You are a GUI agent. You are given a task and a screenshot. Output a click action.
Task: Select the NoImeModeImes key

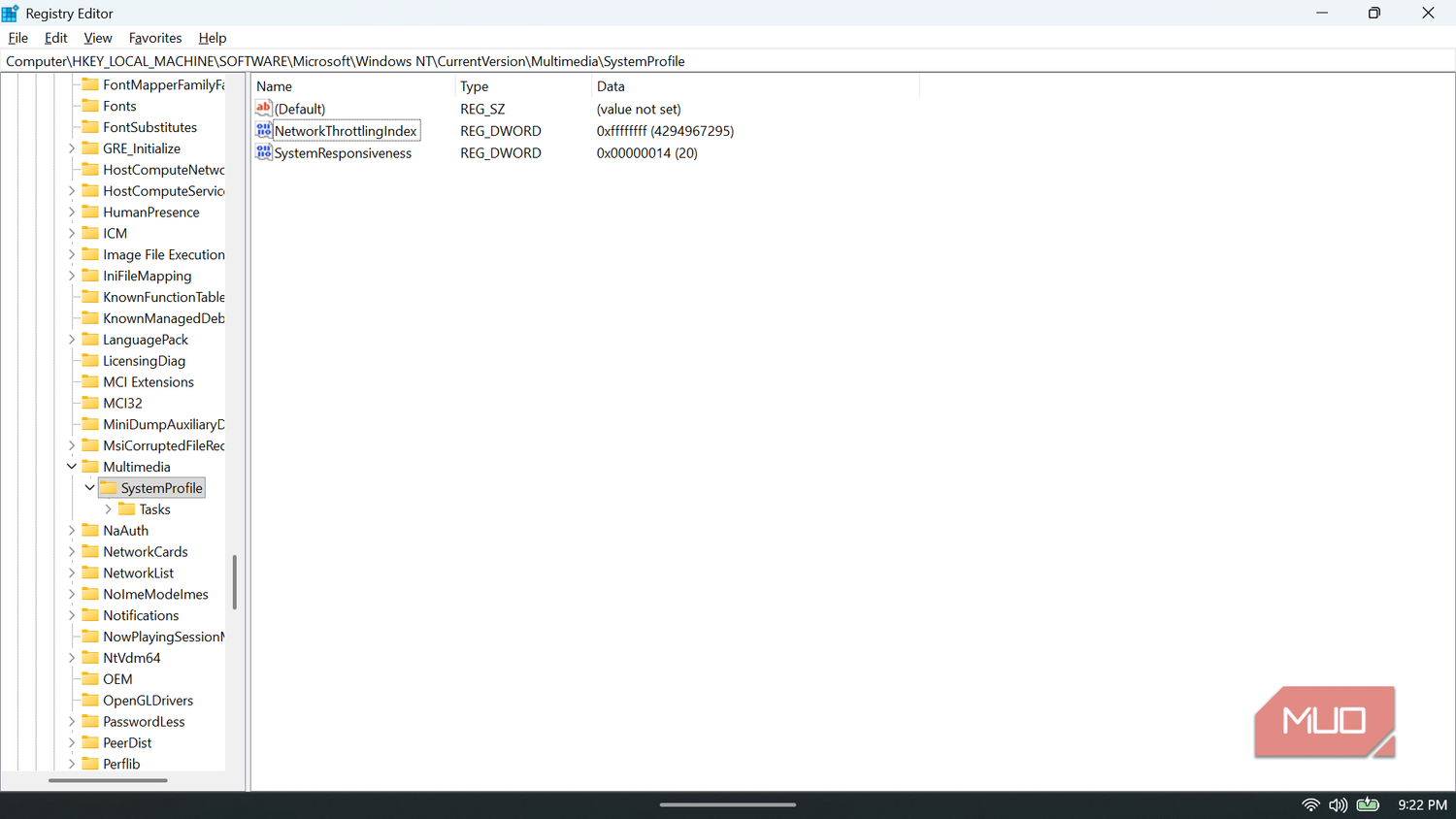point(155,594)
